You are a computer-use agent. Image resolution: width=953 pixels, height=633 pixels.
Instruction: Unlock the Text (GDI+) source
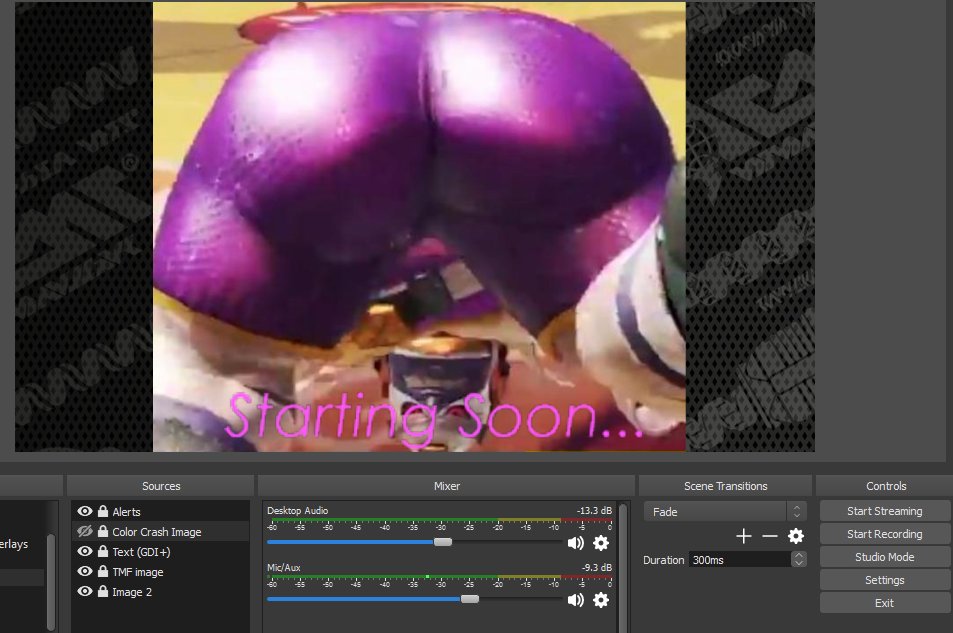tap(103, 552)
